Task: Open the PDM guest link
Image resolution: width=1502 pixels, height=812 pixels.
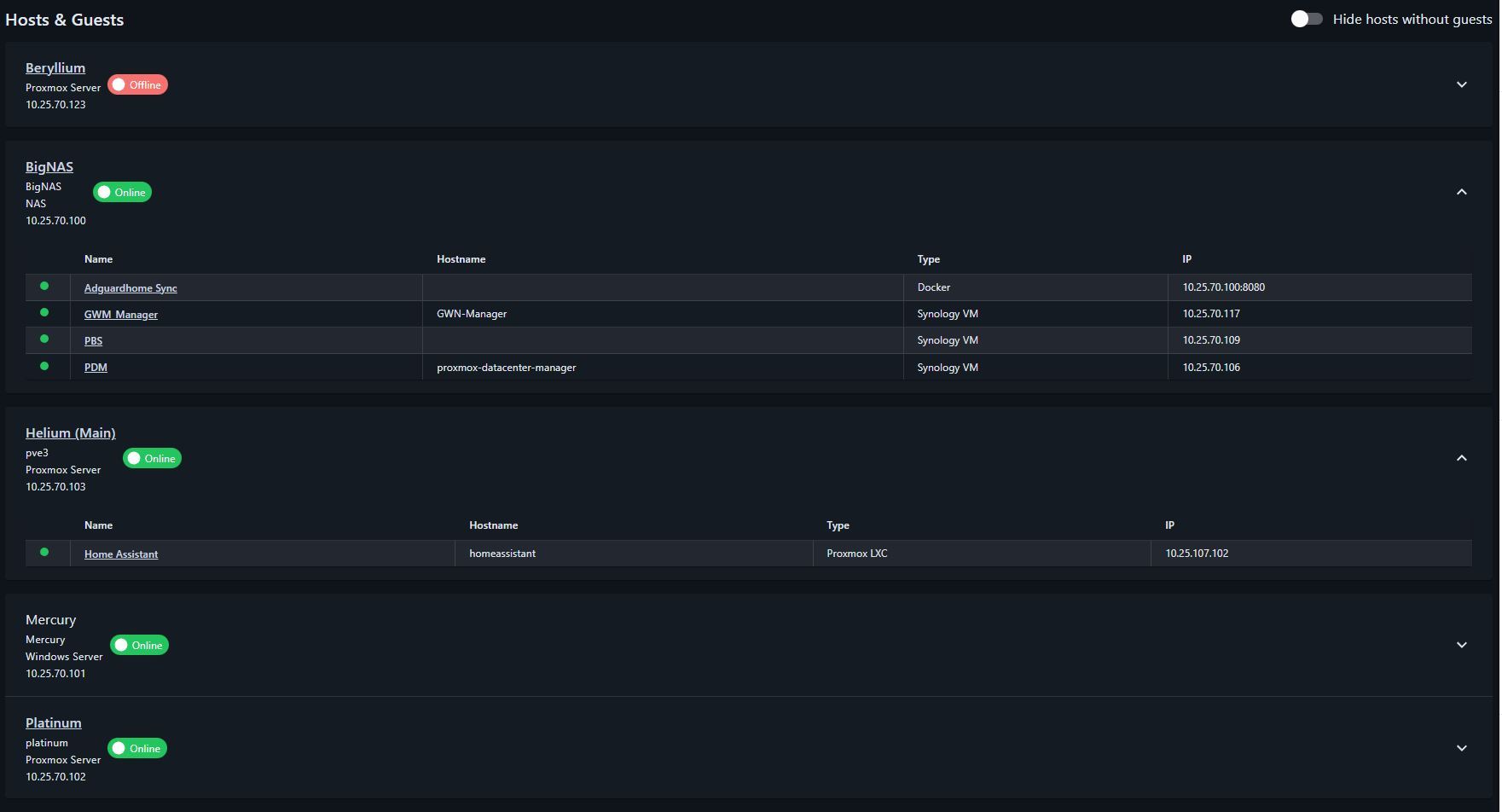Action: 96,368
